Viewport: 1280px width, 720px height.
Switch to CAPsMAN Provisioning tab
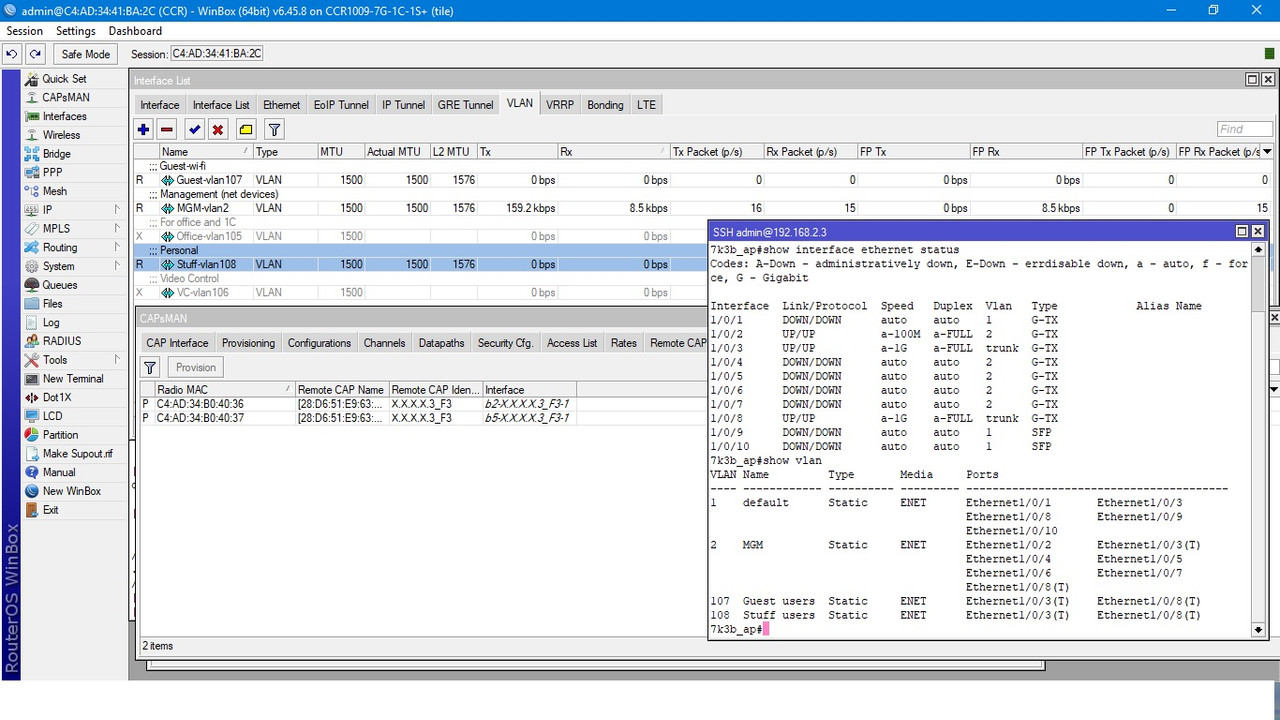click(248, 343)
